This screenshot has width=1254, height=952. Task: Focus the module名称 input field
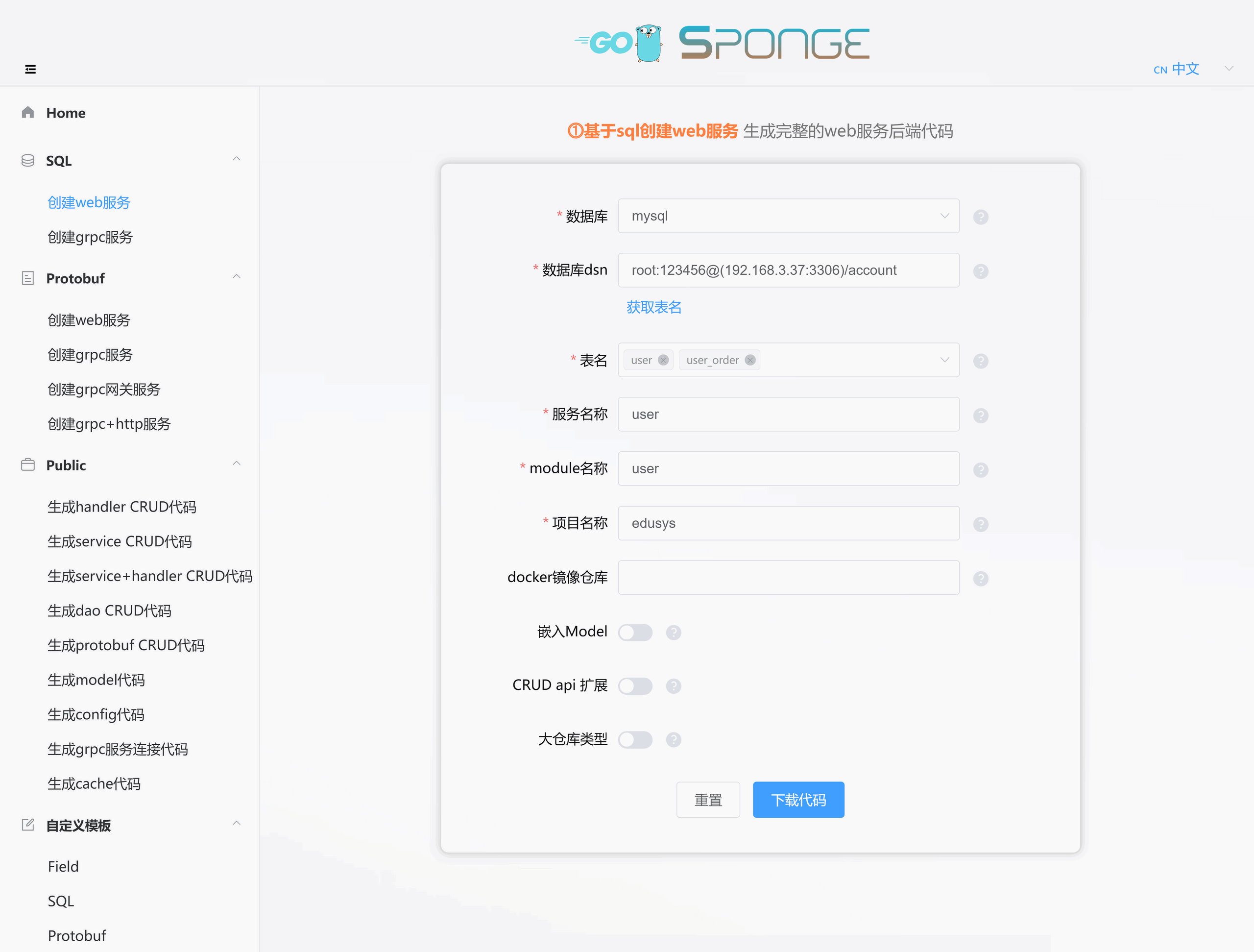pos(789,468)
